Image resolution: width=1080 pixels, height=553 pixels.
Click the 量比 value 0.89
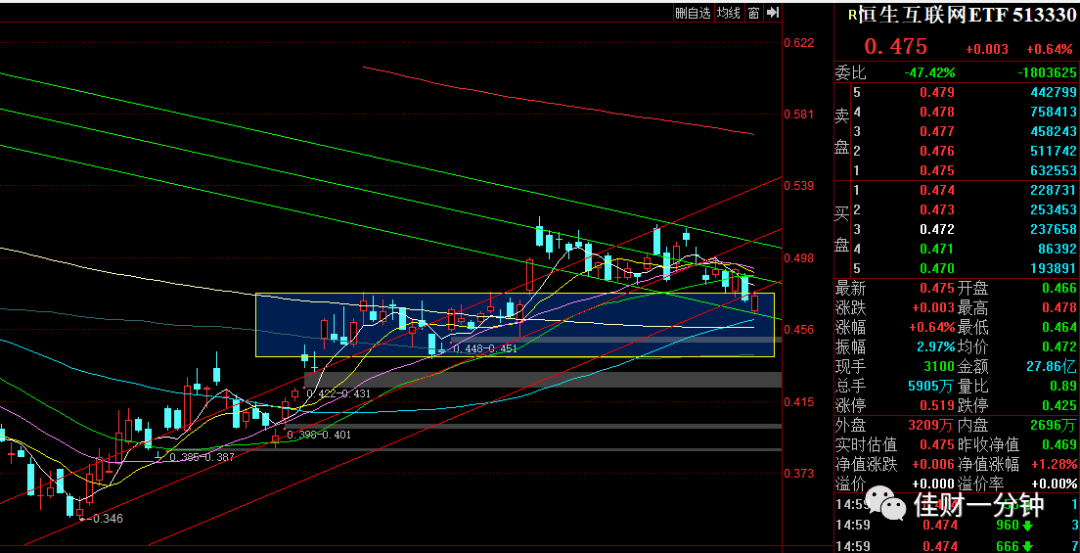coord(1065,386)
